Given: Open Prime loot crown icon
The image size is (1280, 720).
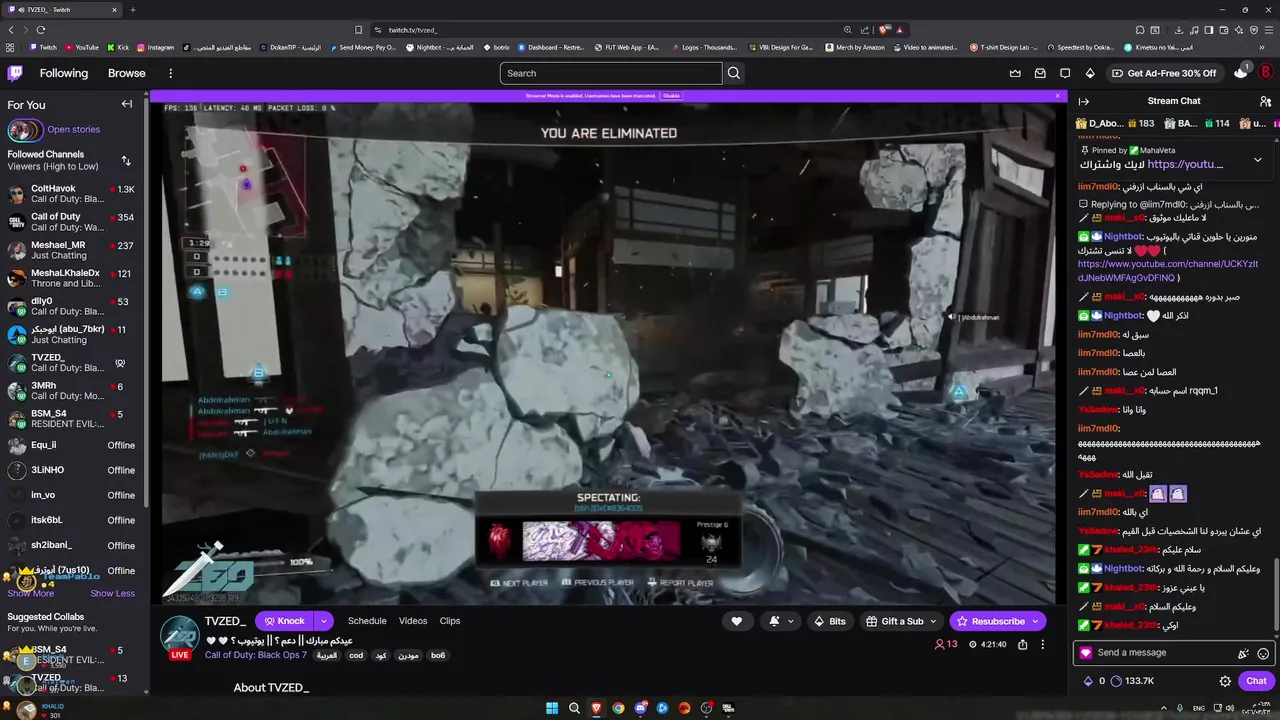Looking at the screenshot, I should click(1015, 73).
